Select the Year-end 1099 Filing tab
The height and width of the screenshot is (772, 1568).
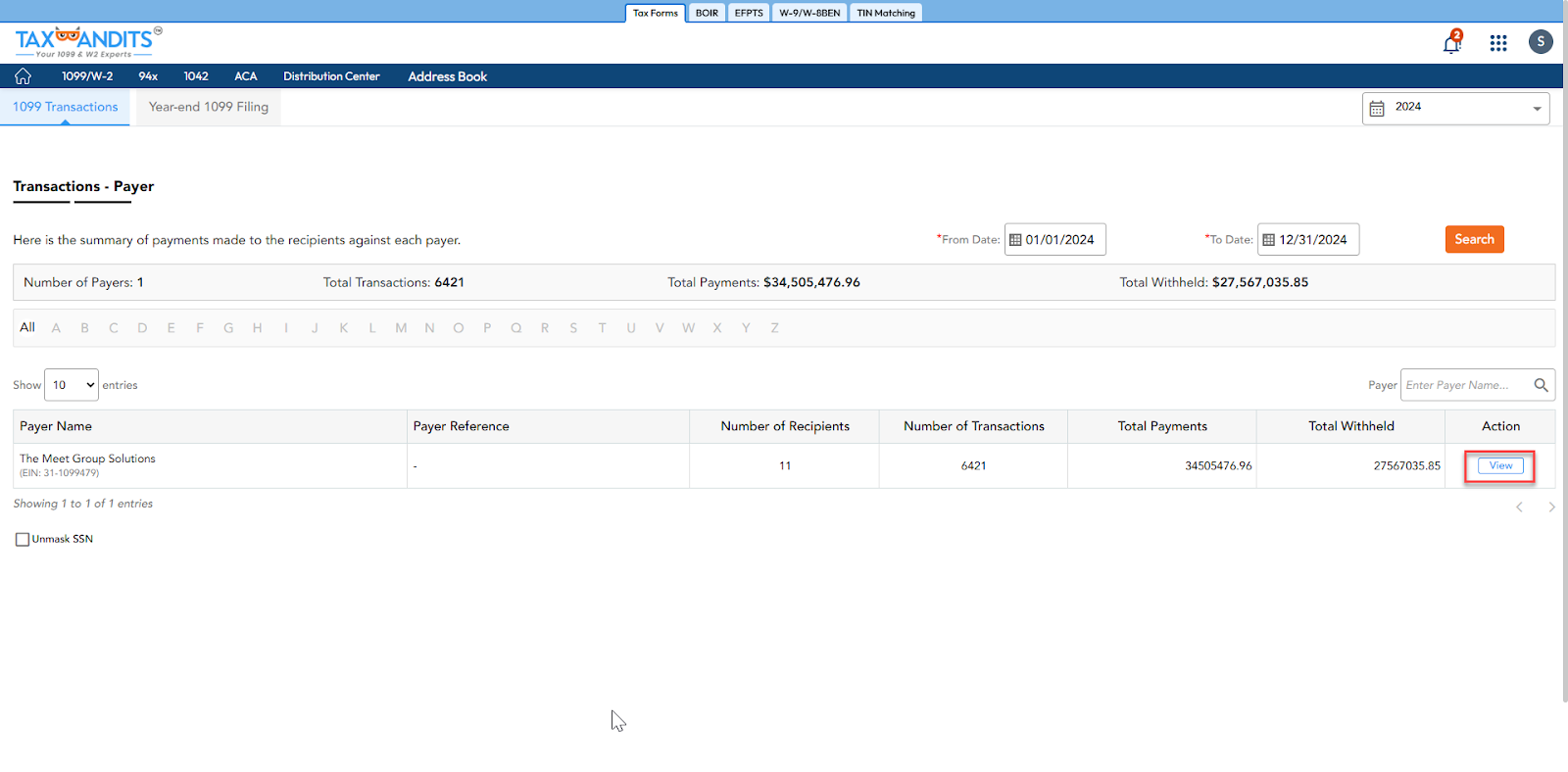208,107
